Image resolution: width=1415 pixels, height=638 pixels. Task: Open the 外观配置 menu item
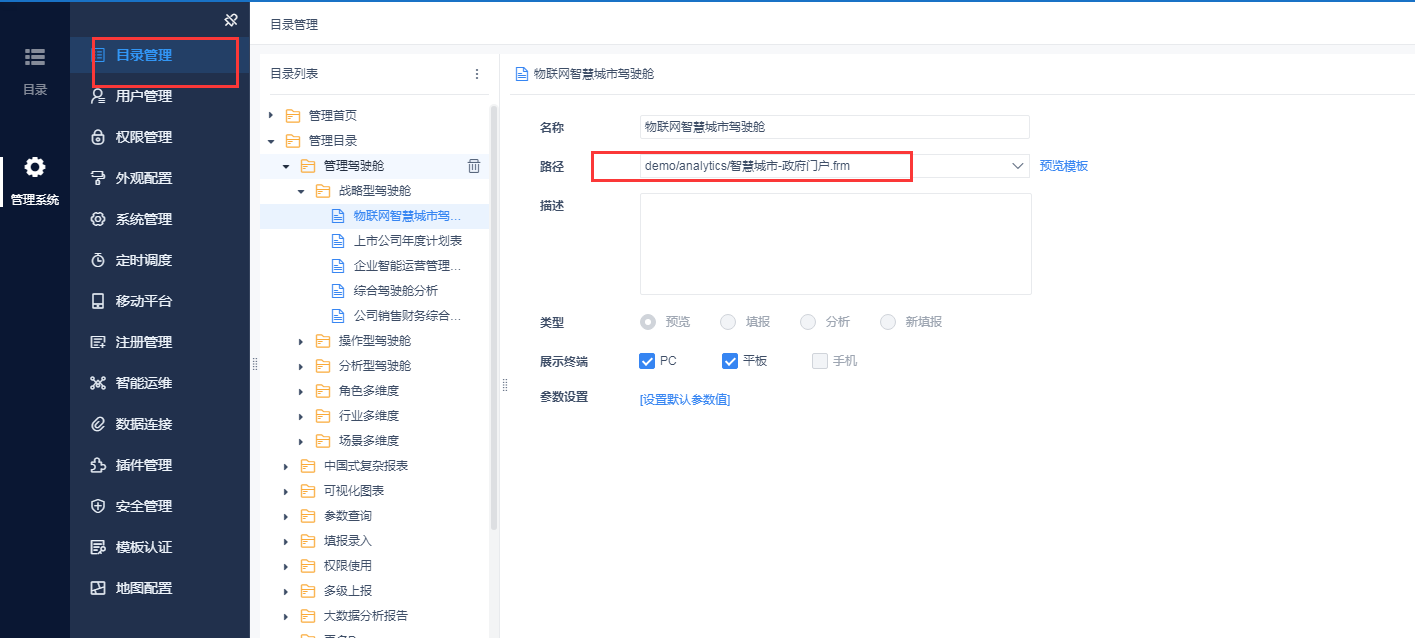coord(160,178)
